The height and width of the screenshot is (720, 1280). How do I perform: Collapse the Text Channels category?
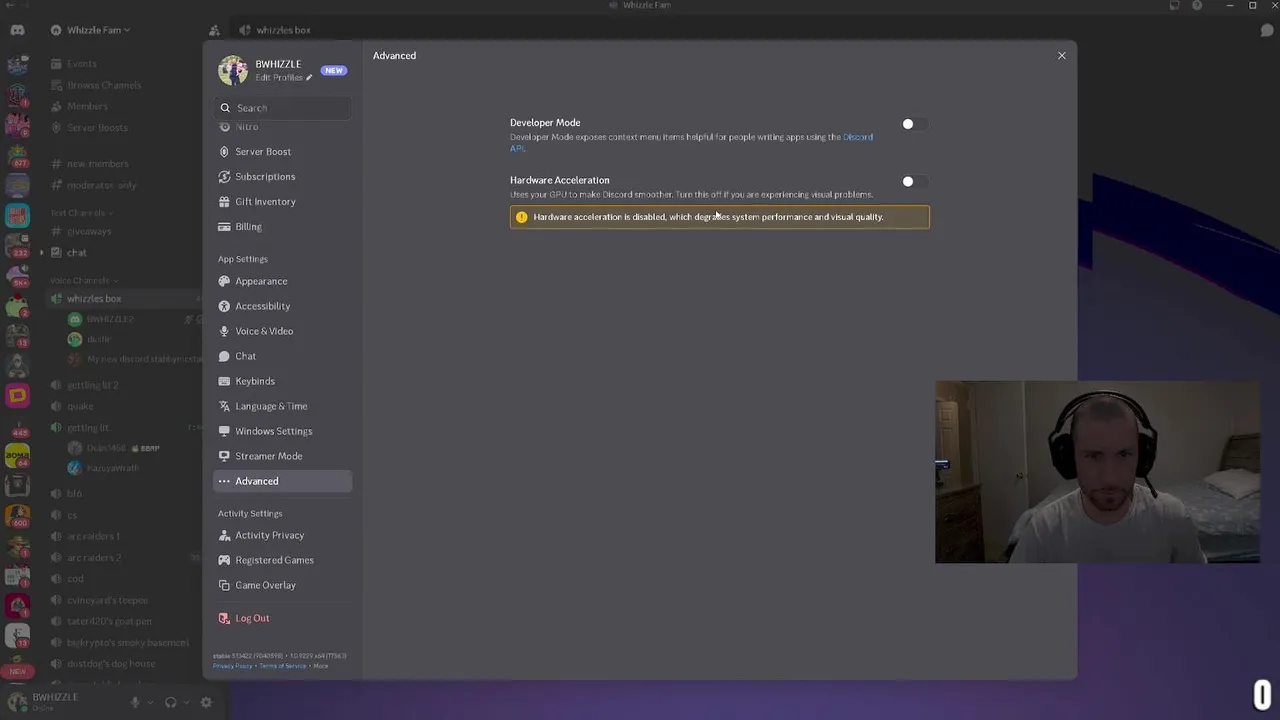point(82,212)
